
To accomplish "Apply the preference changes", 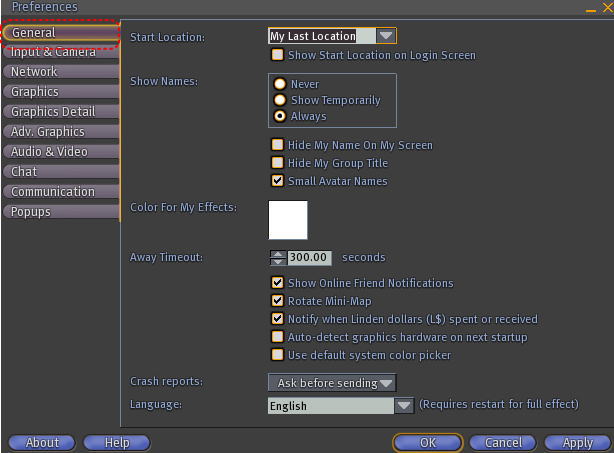I will pos(578,443).
